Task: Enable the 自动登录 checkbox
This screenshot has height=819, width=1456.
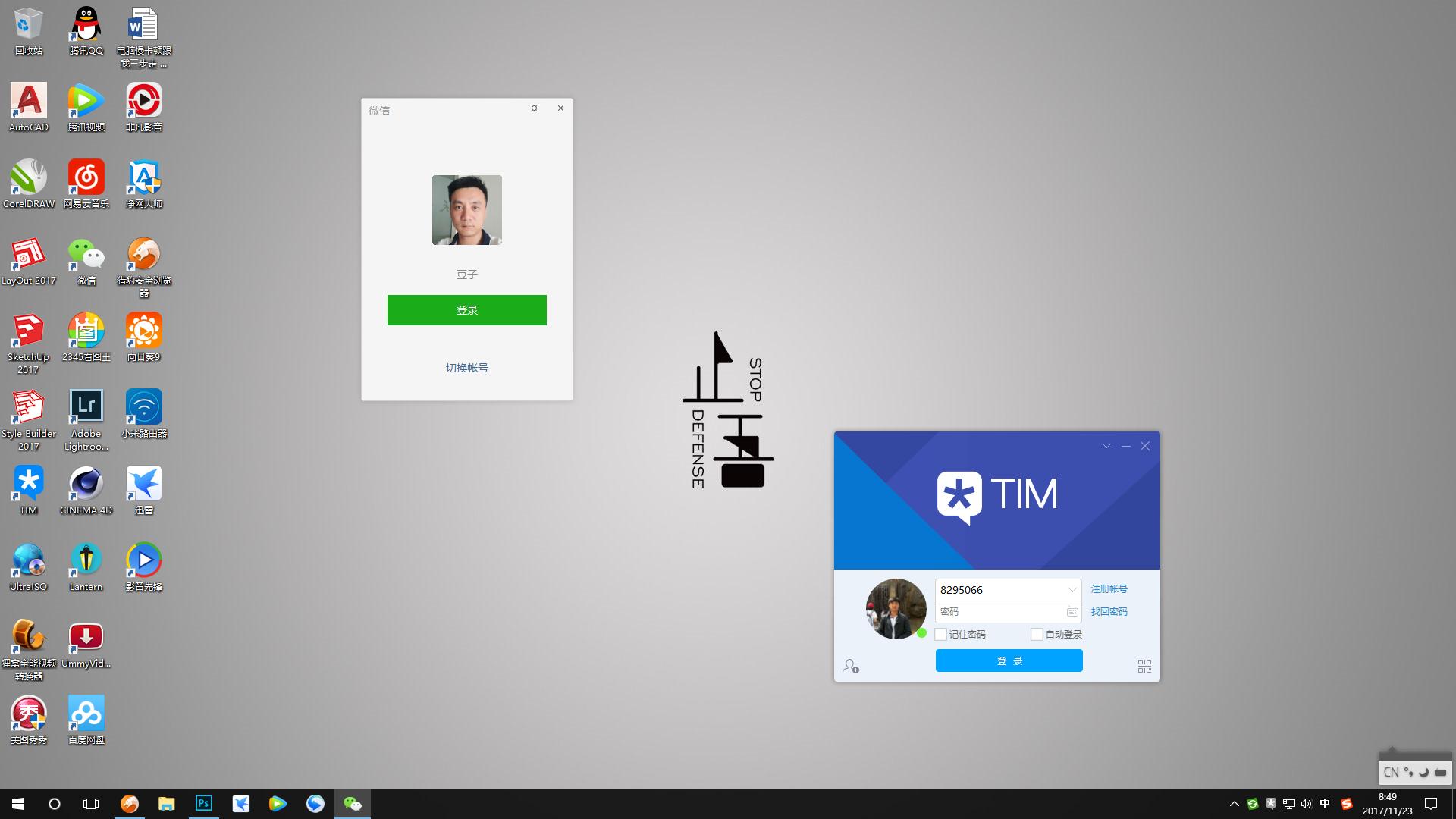Action: [x=1037, y=634]
